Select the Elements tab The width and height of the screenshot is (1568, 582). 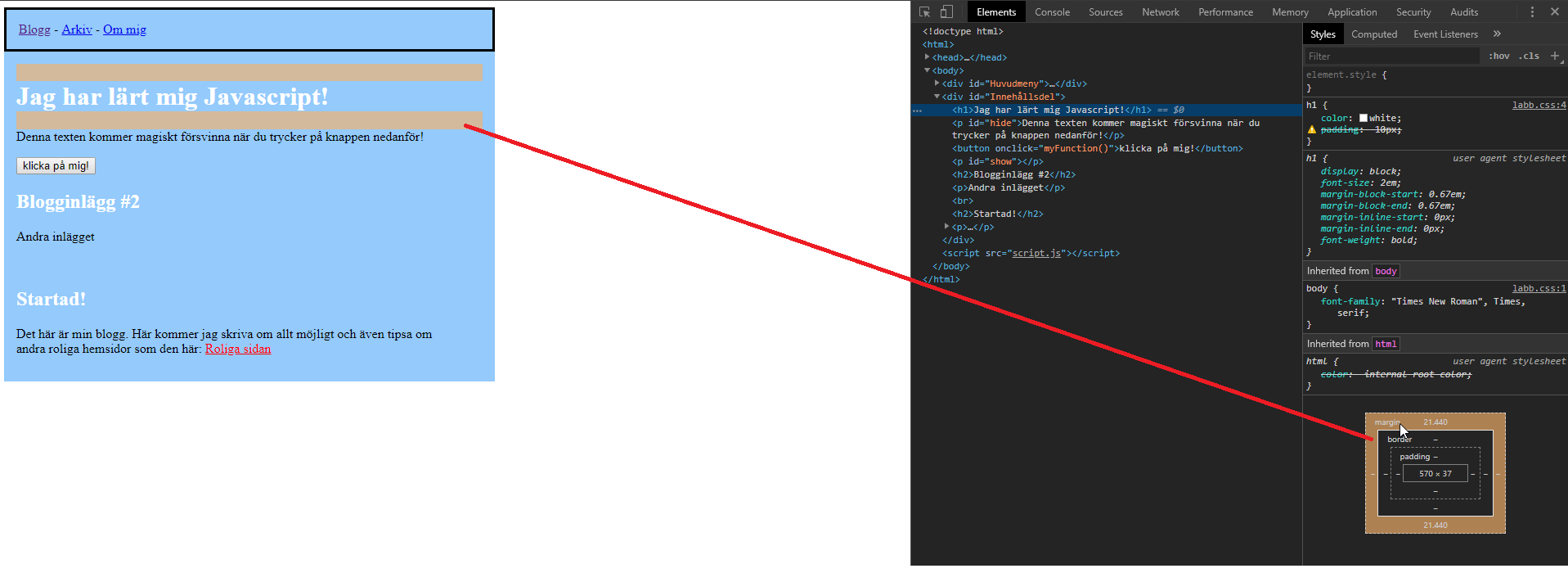[996, 11]
